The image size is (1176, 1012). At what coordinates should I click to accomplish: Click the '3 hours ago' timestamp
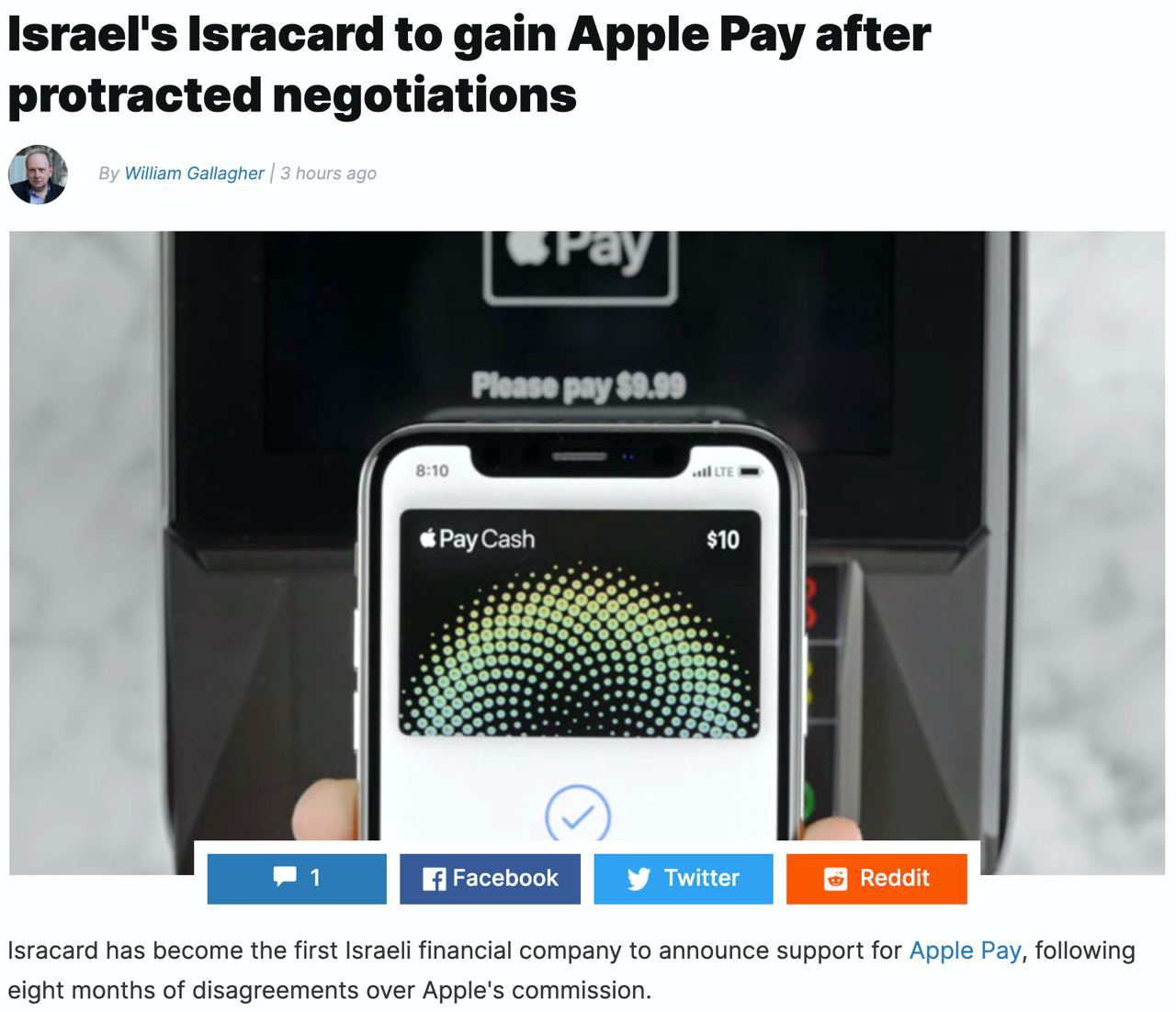[x=328, y=174]
